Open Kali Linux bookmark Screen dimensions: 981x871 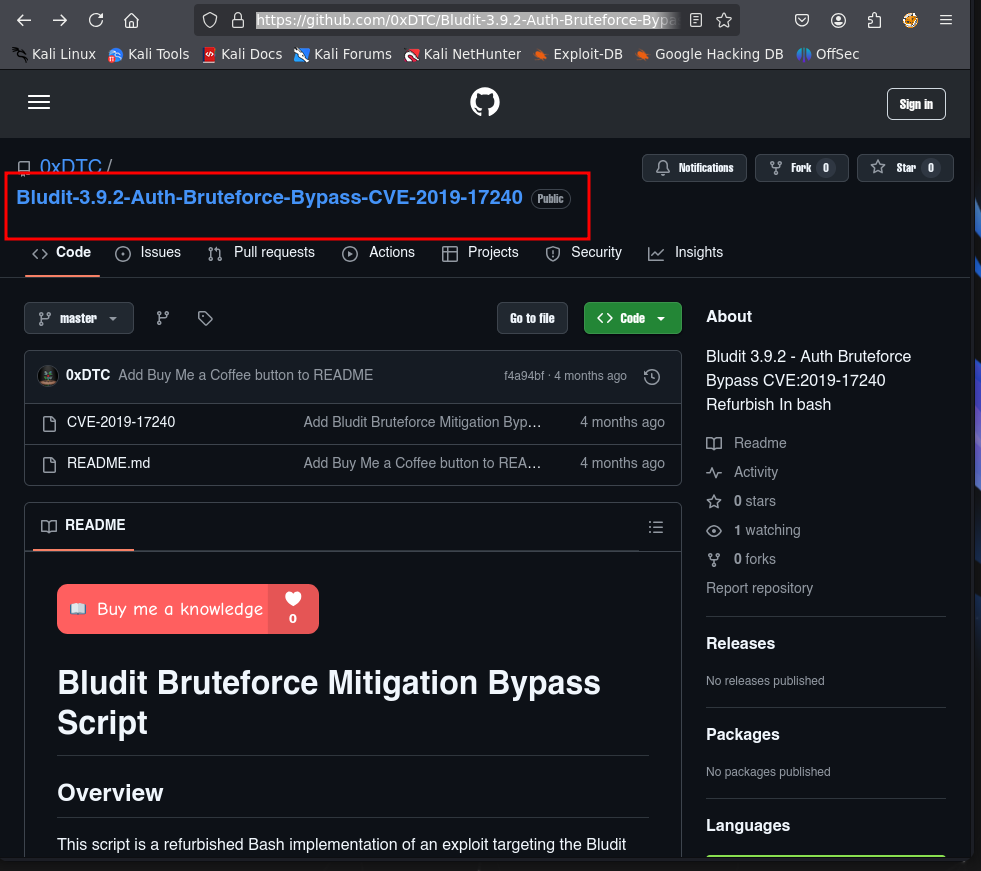(x=54, y=54)
